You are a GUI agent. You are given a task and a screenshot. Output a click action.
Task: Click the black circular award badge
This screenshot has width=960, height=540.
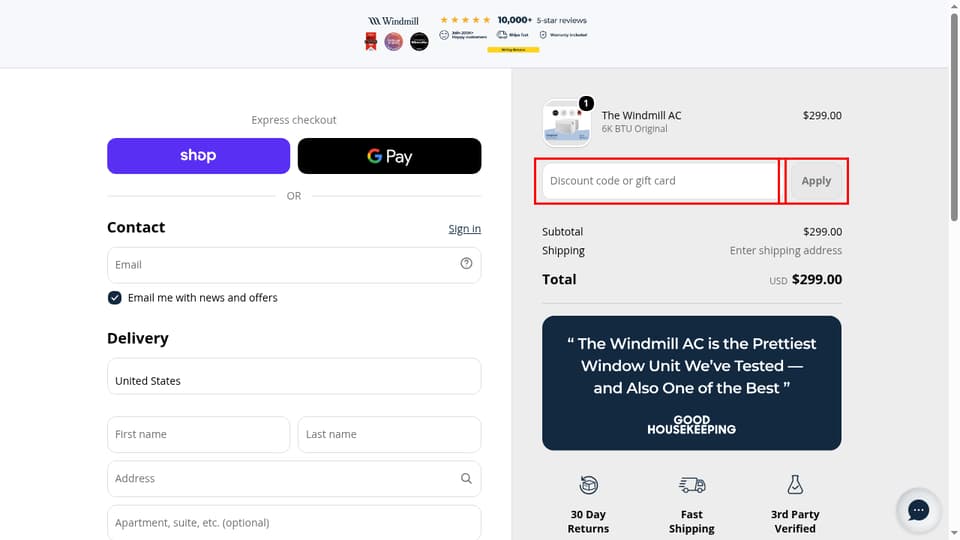[x=419, y=42]
